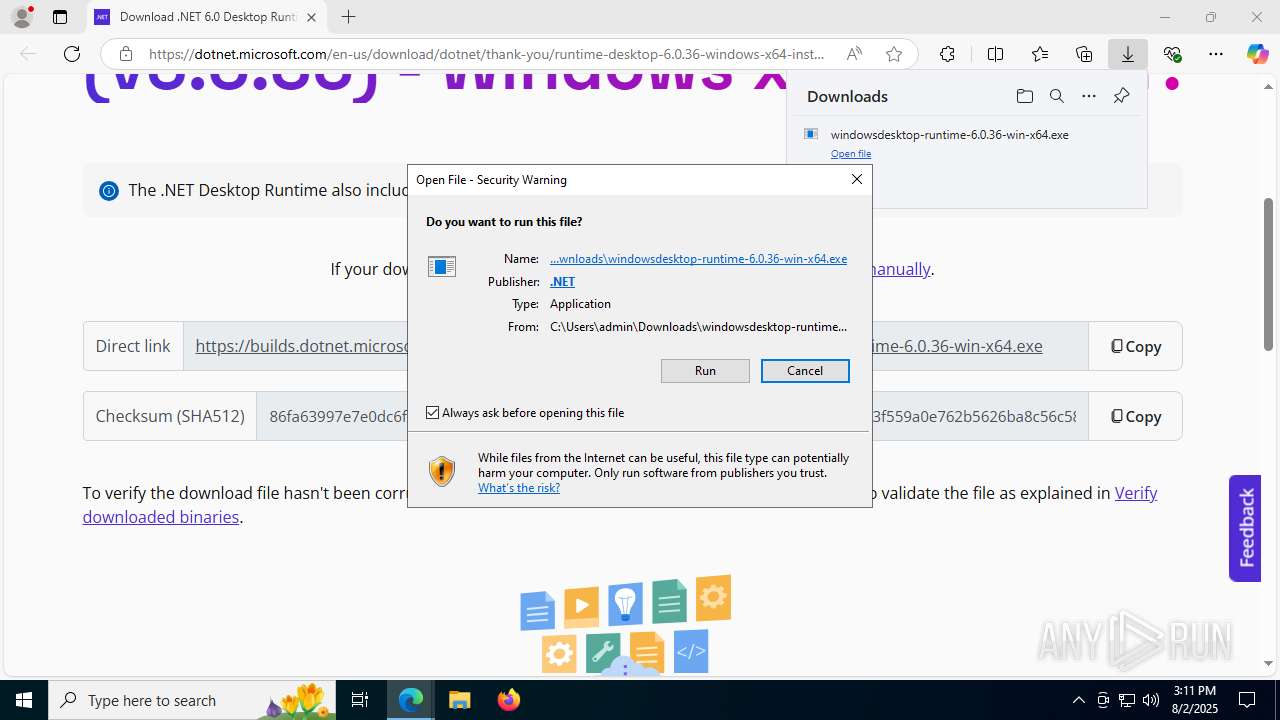This screenshot has width=1280, height=720.
Task: Open Firefox from taskbar
Action: point(509,700)
